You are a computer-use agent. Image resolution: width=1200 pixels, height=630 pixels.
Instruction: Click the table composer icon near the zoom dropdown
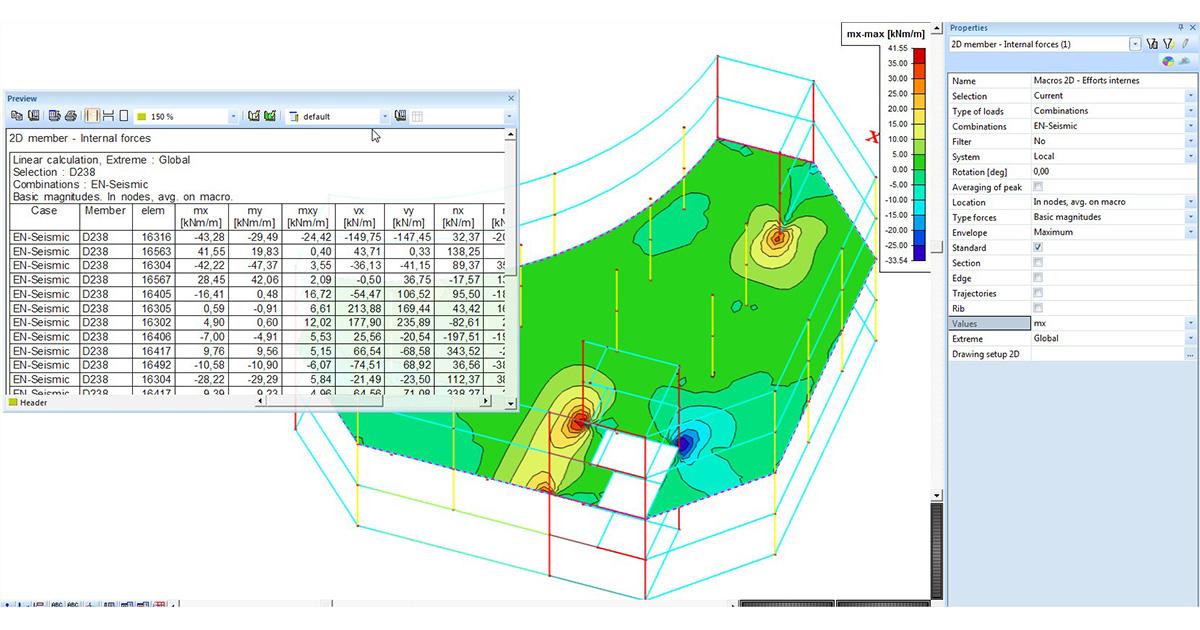click(252, 115)
